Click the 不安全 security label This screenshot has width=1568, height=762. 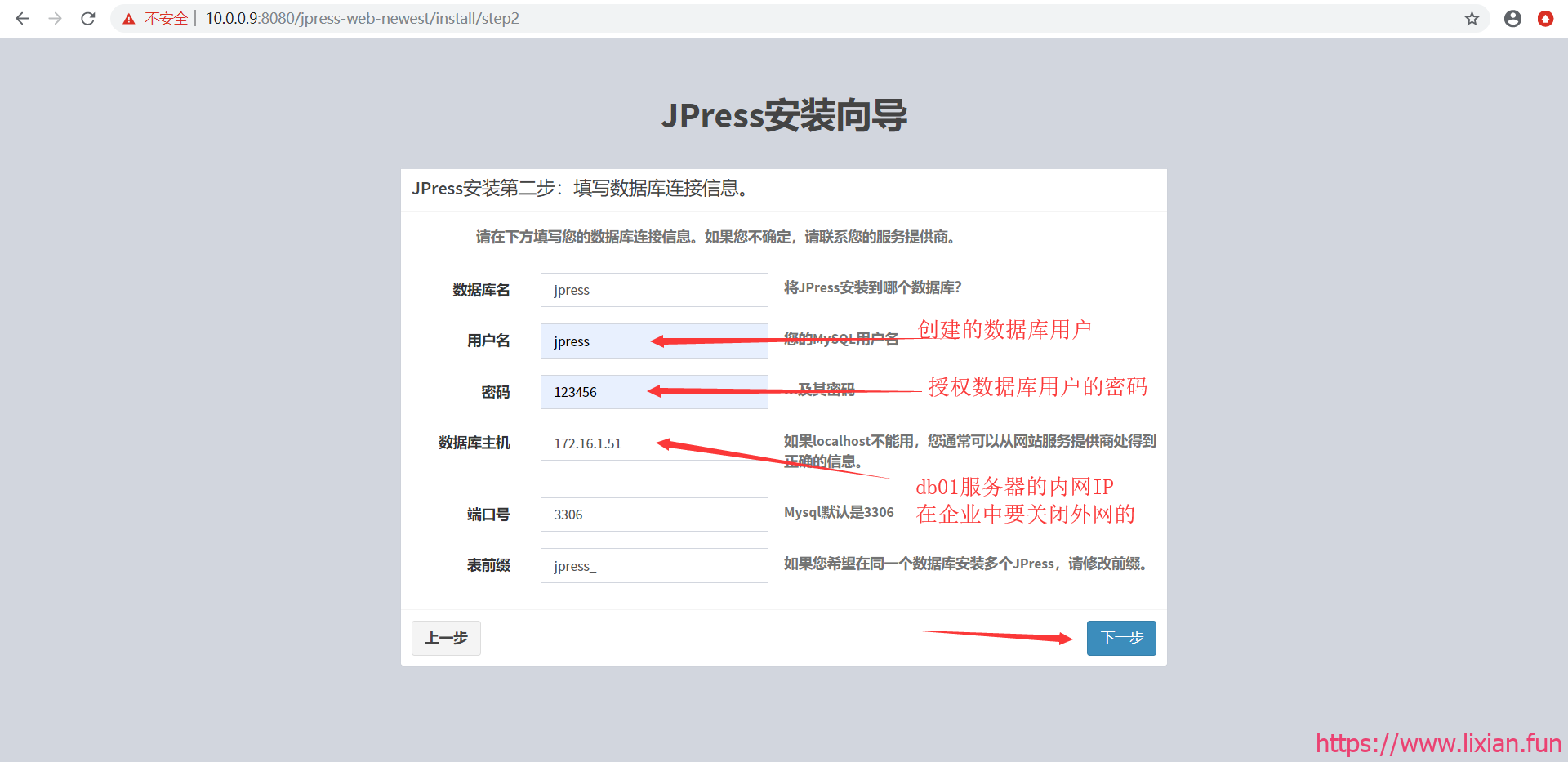(x=166, y=19)
